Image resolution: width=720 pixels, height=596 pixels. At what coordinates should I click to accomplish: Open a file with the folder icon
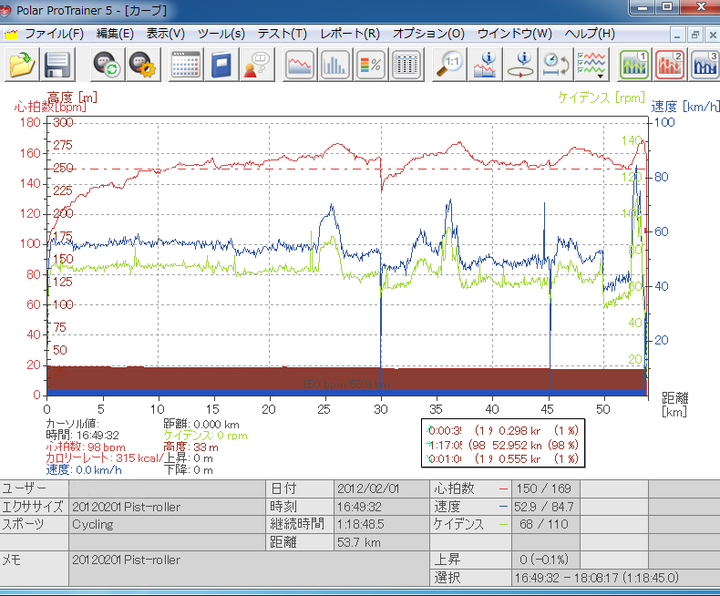point(20,66)
